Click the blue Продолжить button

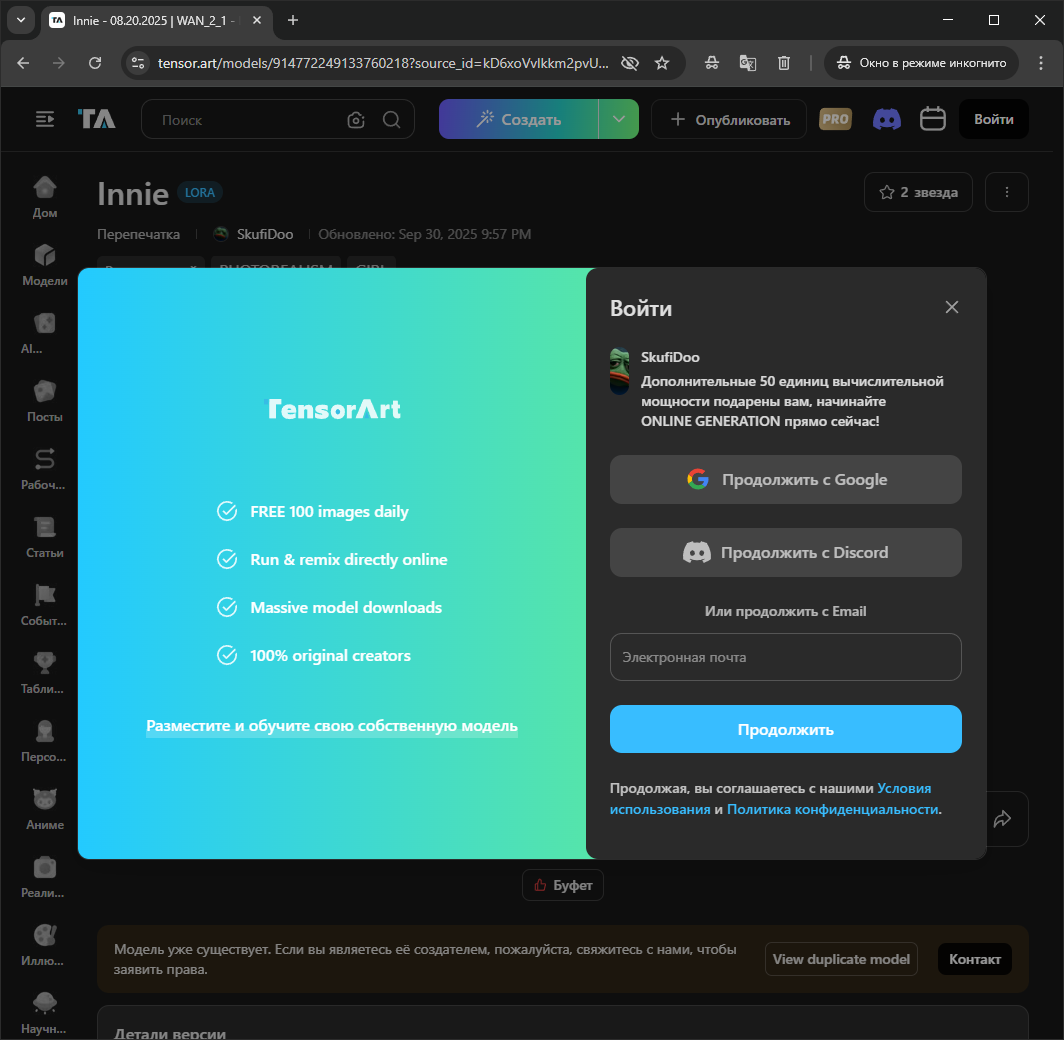[x=785, y=729]
